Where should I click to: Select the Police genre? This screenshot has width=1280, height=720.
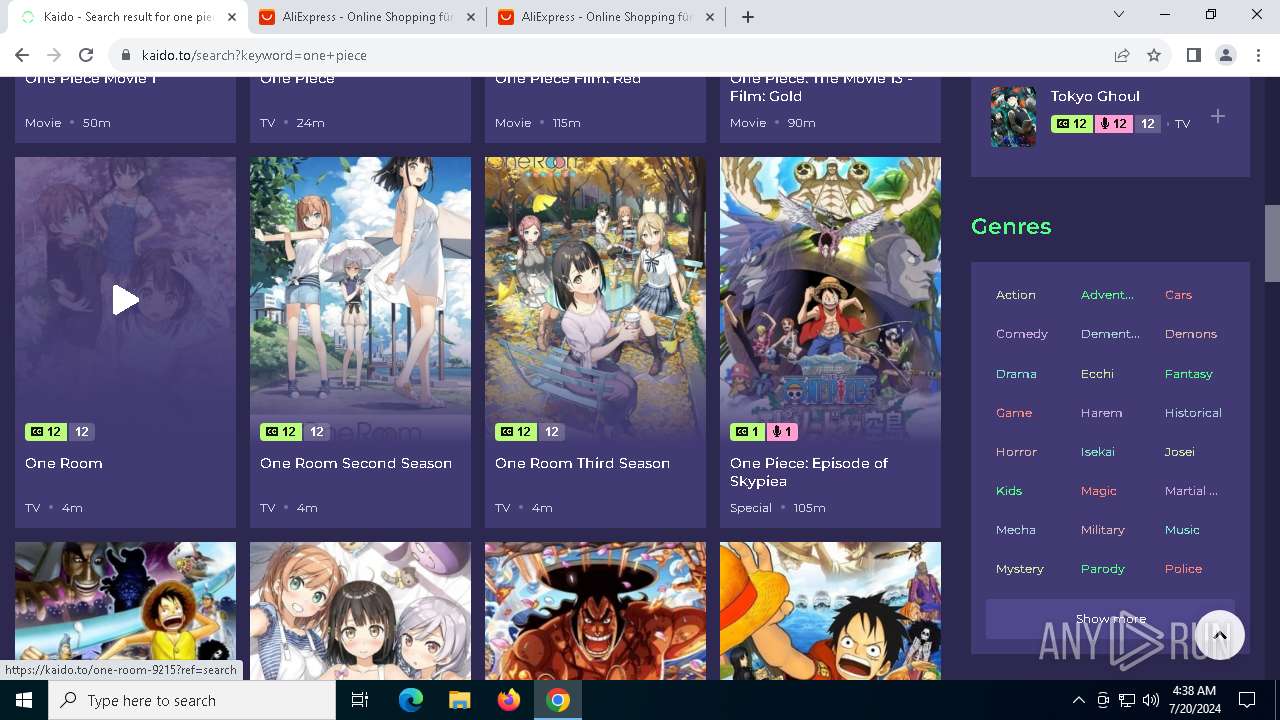(x=1183, y=569)
